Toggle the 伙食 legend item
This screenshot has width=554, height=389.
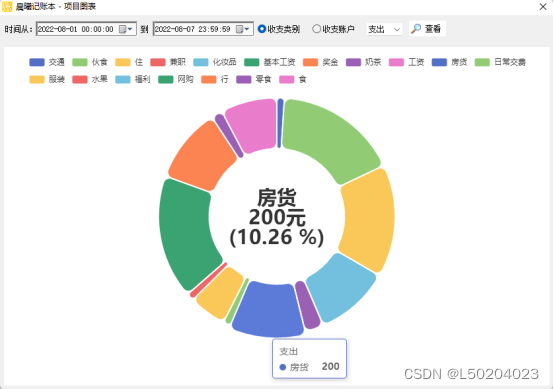coord(90,62)
